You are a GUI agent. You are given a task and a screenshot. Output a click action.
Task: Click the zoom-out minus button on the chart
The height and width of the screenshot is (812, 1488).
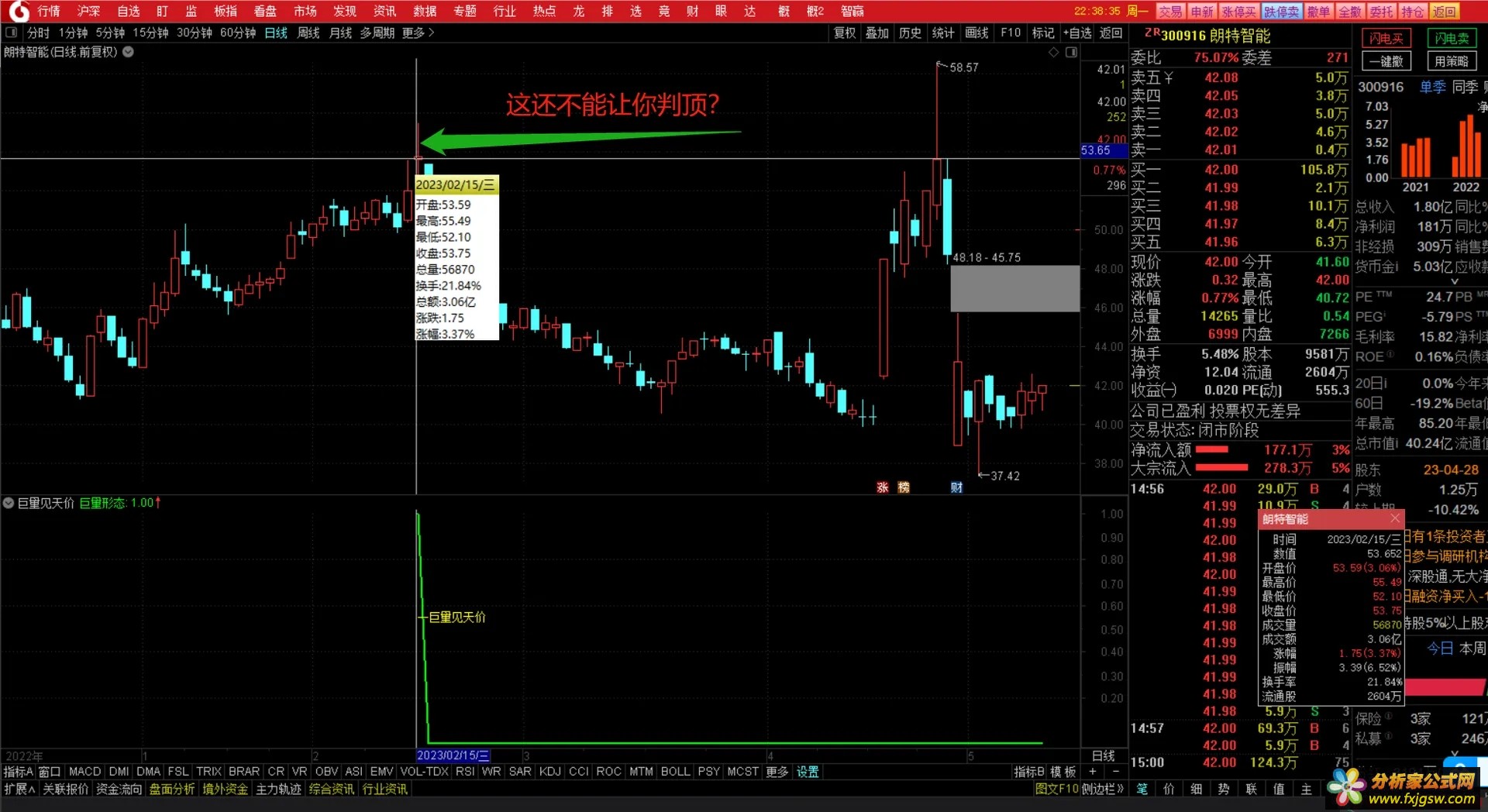(1116, 772)
